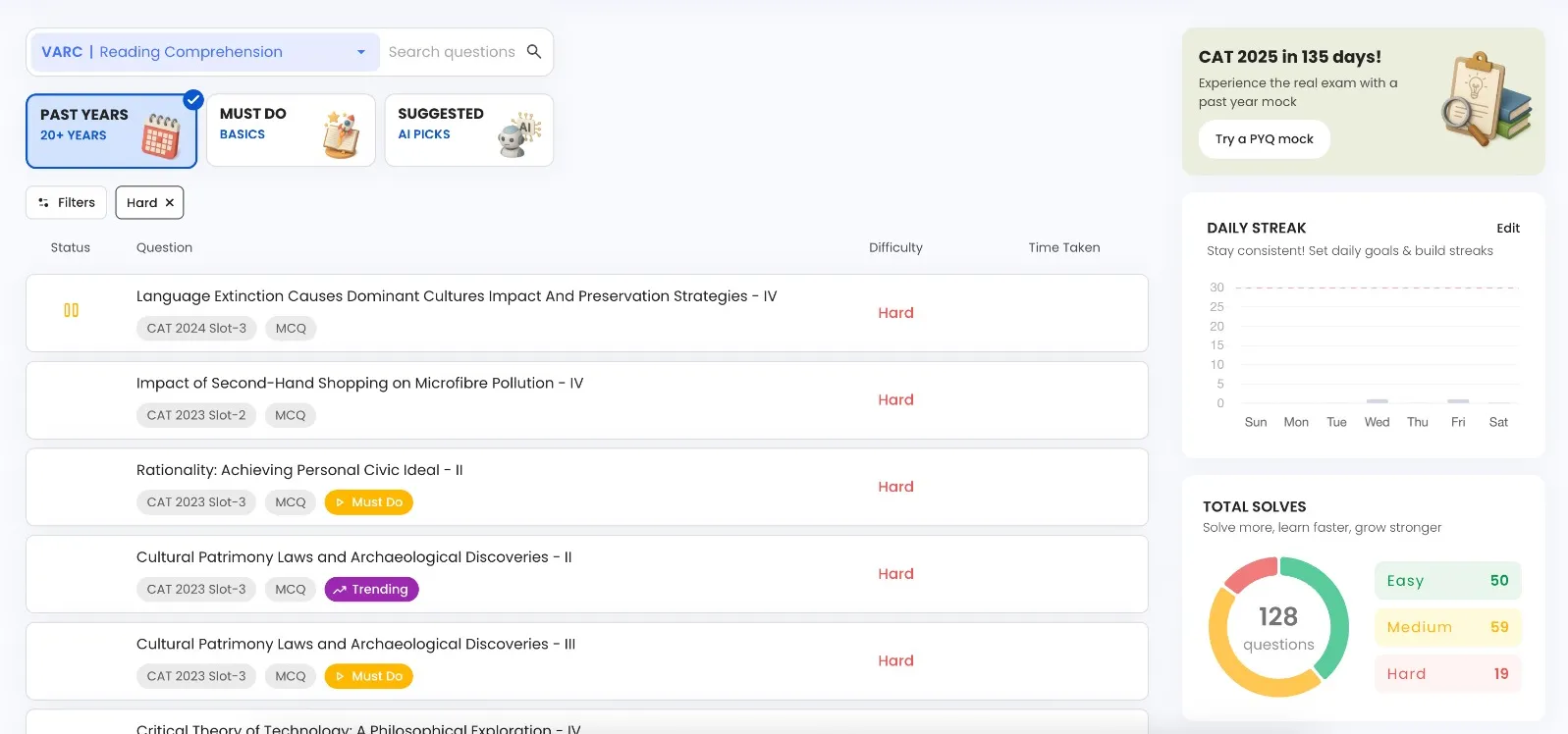Click the search magnifier icon
Image resolution: width=1568 pixels, height=734 pixels.
(534, 51)
